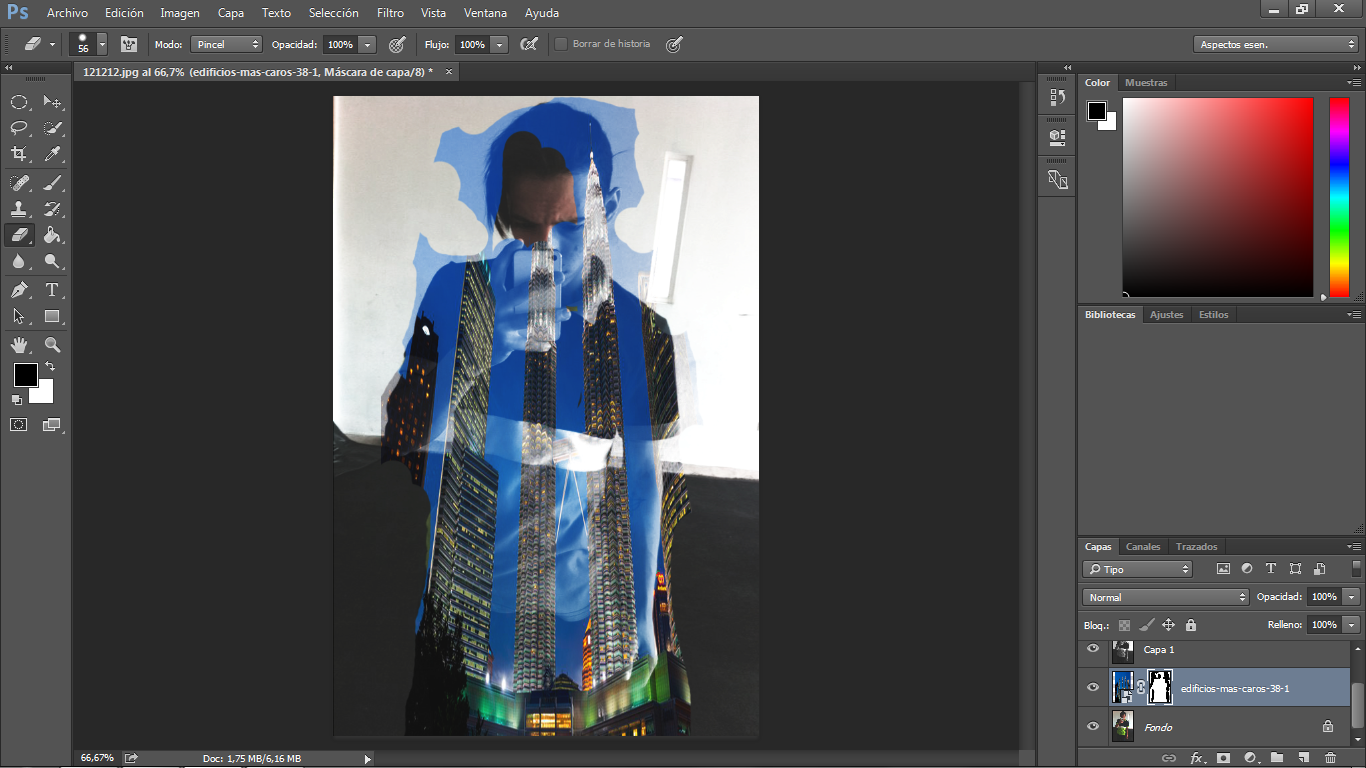Open the Modo Pincel dropdown
Viewport: 1366px width, 768px height.
pyautogui.click(x=225, y=44)
